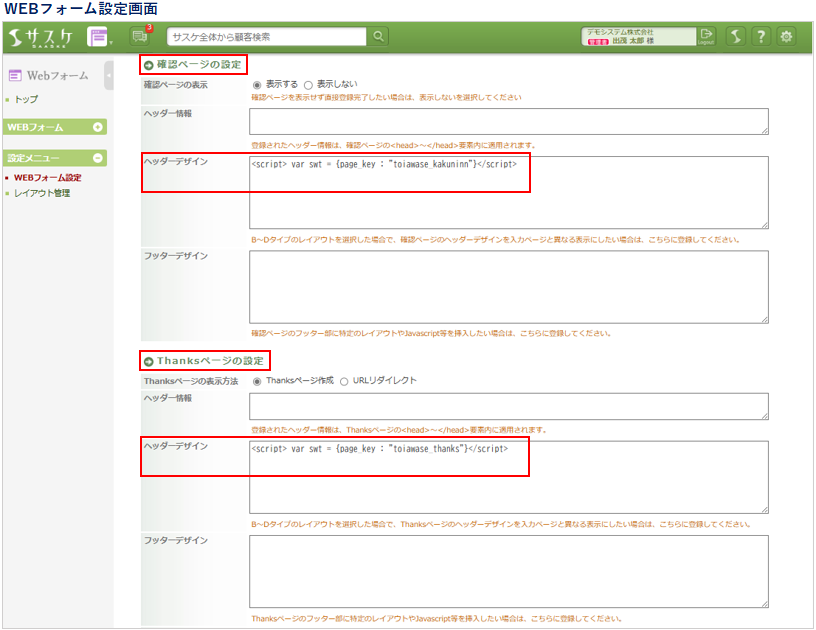Click the サスケ全体から顧客検索 search box
Viewport: 816px width, 630px height.
(267, 36)
